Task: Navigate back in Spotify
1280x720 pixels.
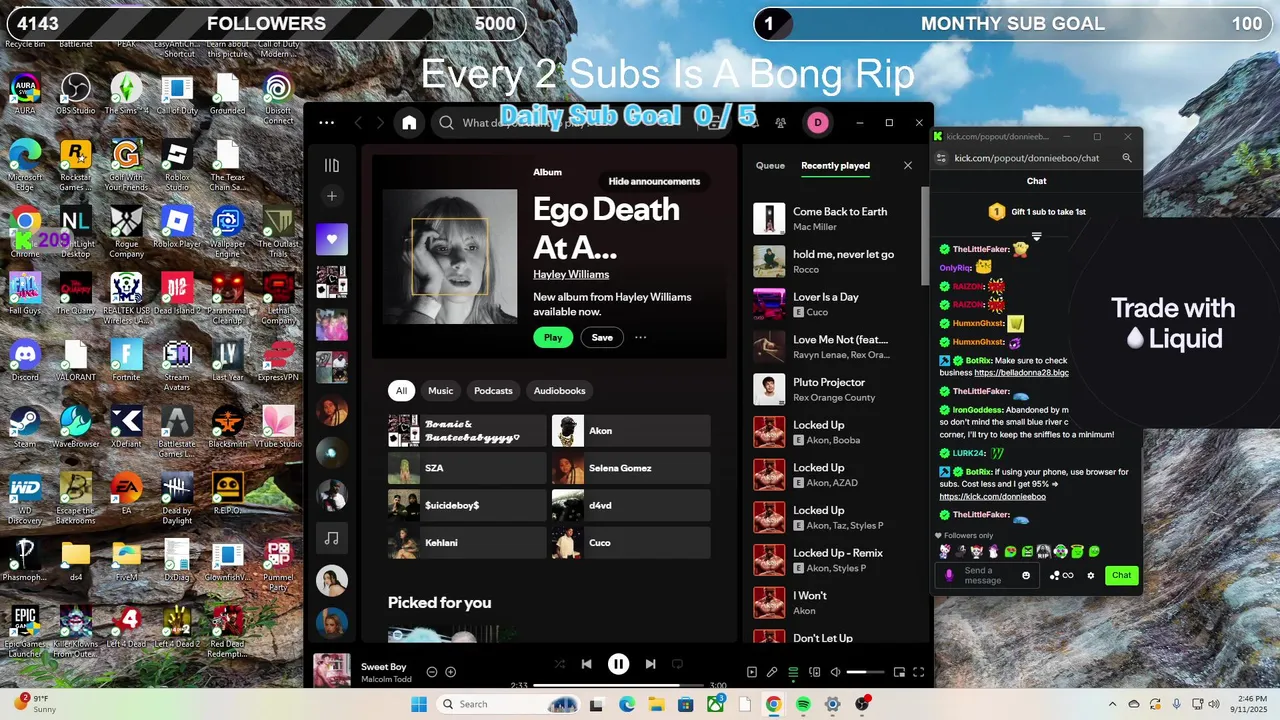Action: click(x=358, y=123)
